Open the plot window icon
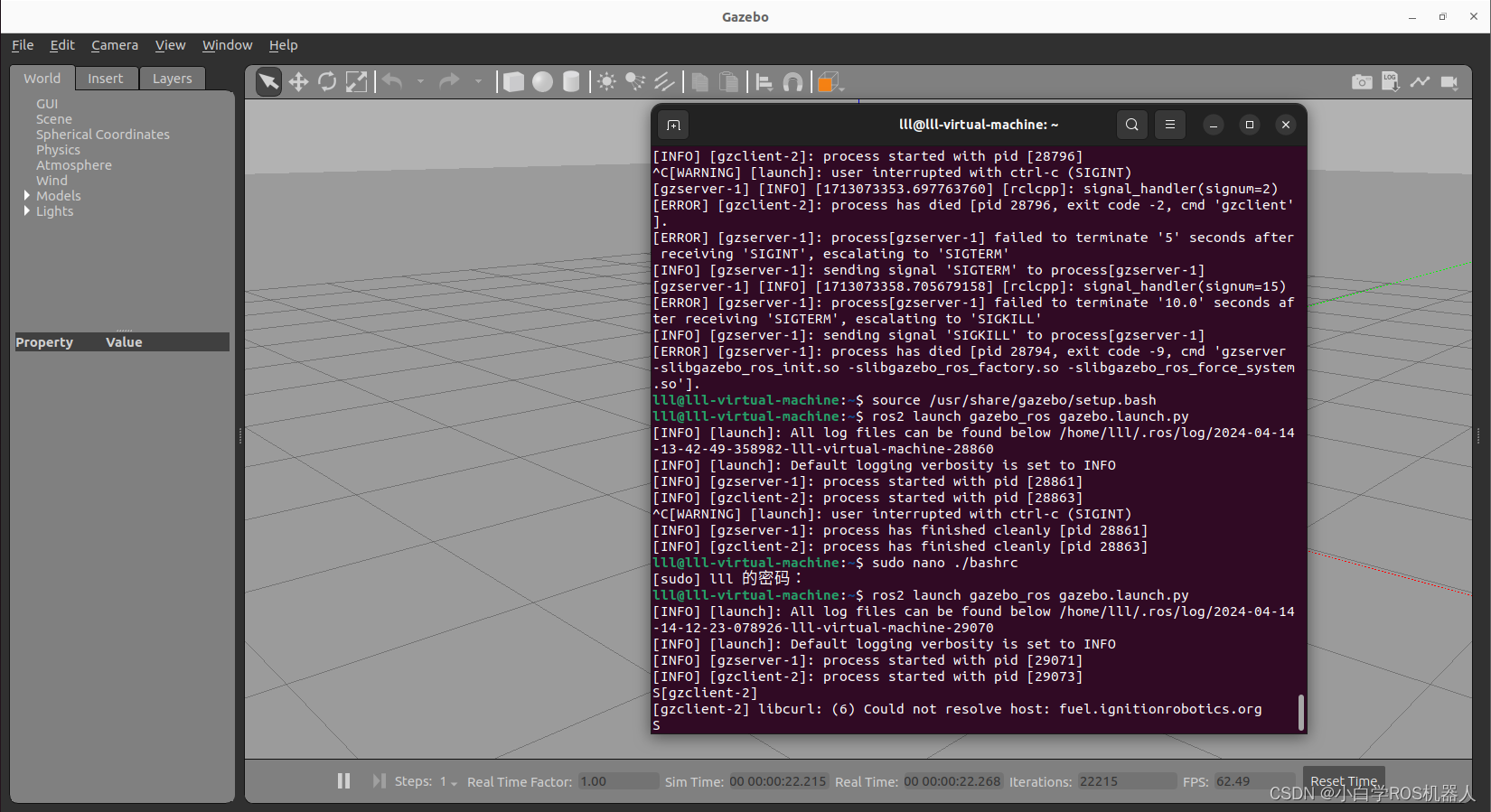This screenshot has width=1491, height=812. point(1420,82)
